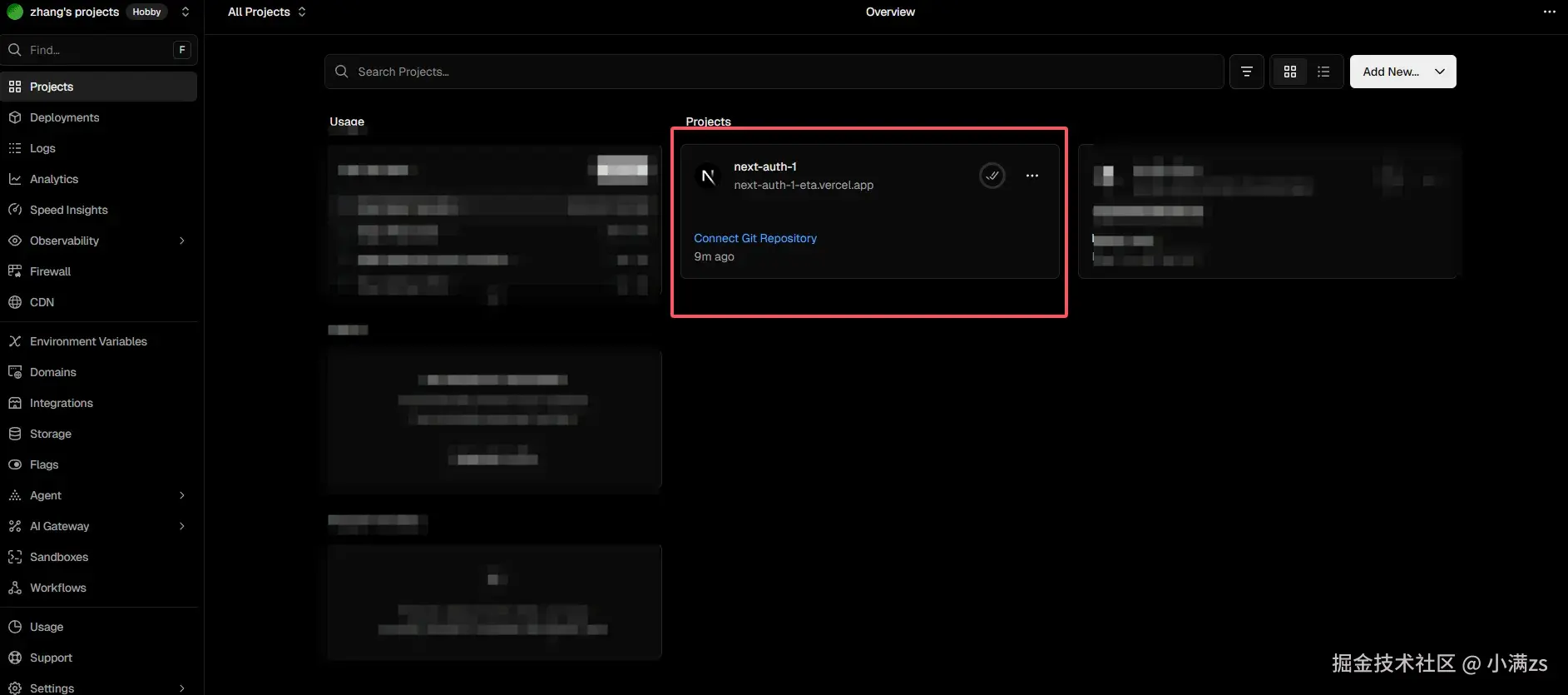Click the Support lifebuoy icon

point(15,658)
